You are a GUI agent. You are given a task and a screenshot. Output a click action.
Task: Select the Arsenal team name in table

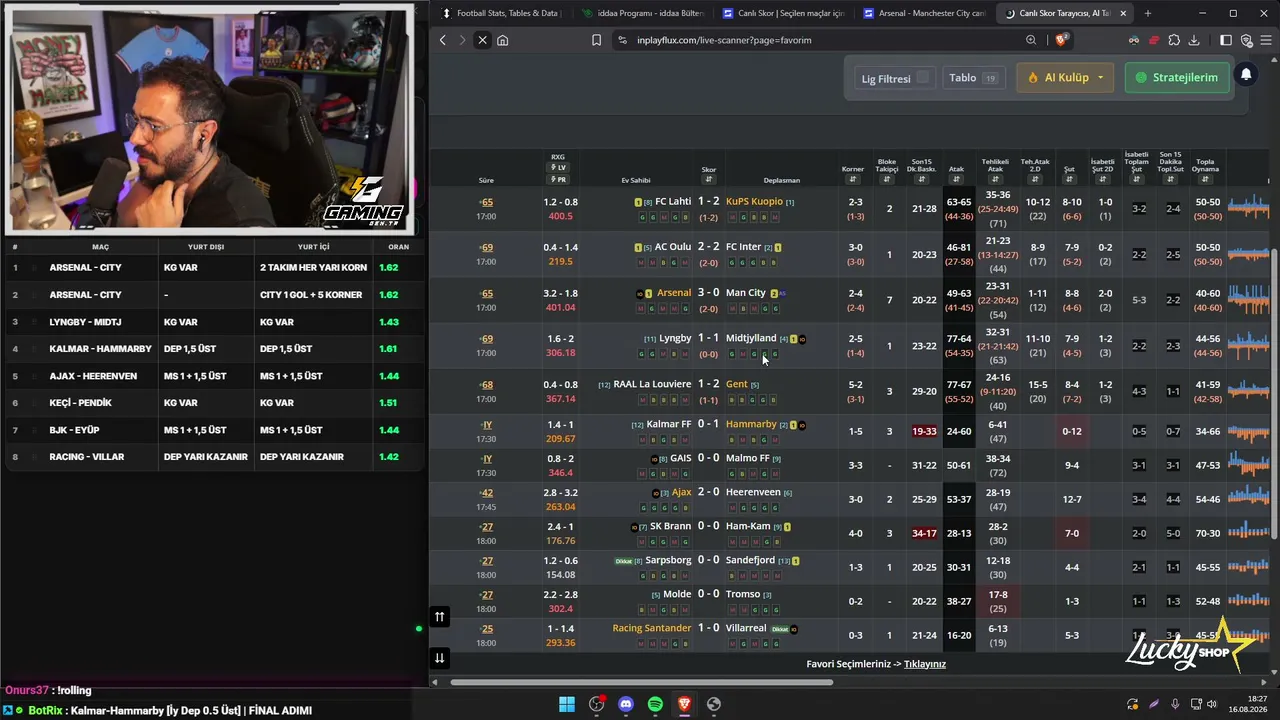[x=674, y=293]
